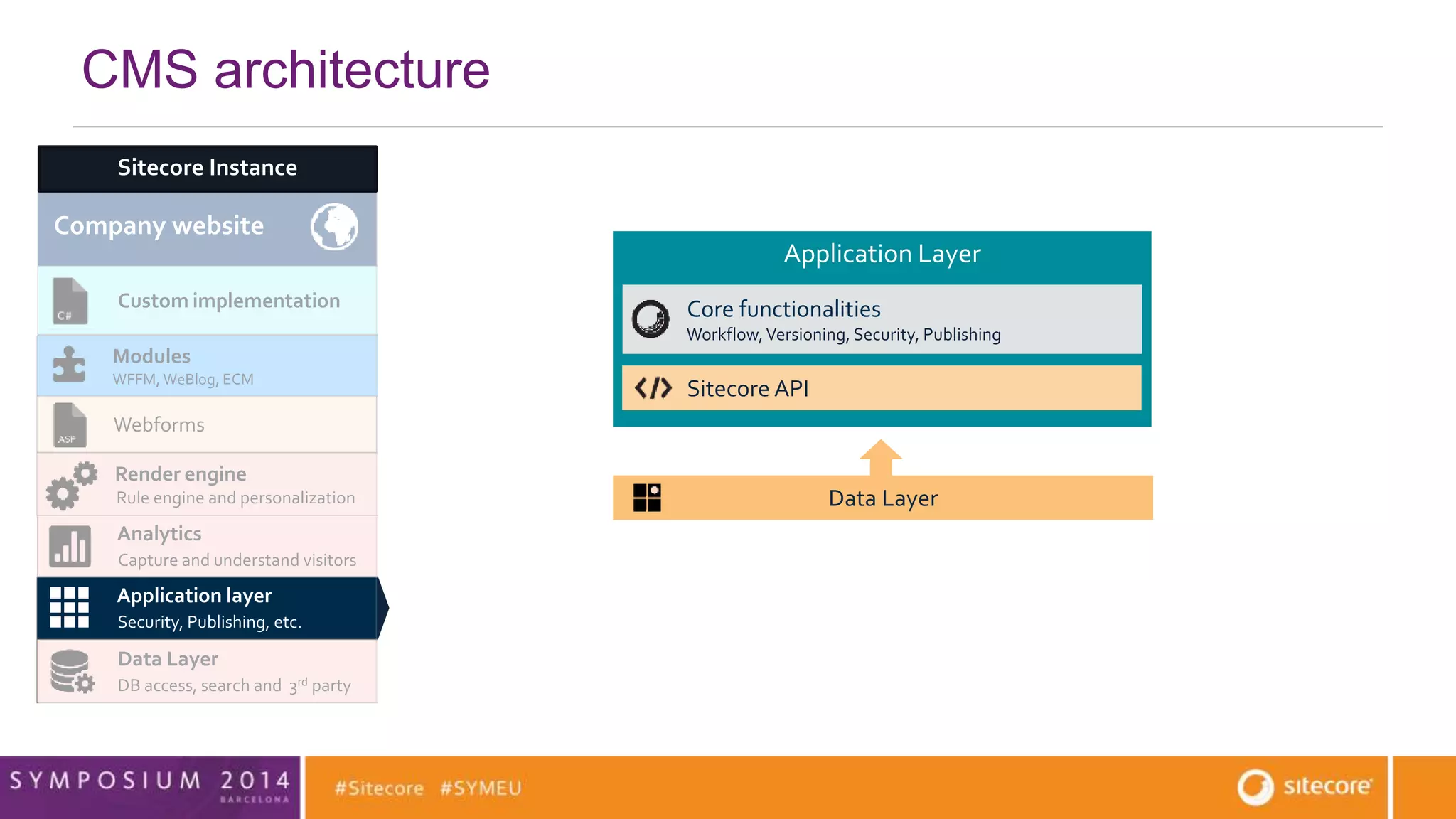The width and height of the screenshot is (1456, 819).
Task: Click the #Sitecore hashtag in the footer
Action: [x=379, y=788]
